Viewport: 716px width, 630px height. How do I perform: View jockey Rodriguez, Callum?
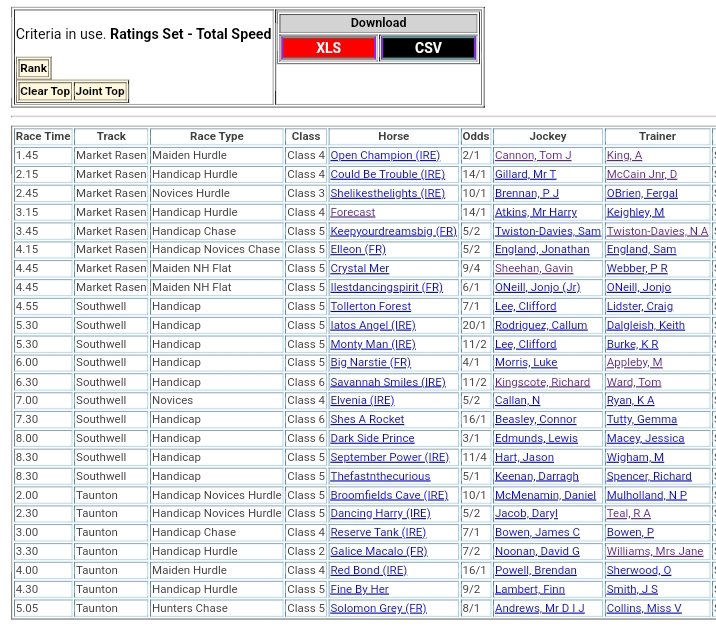[x=539, y=325]
